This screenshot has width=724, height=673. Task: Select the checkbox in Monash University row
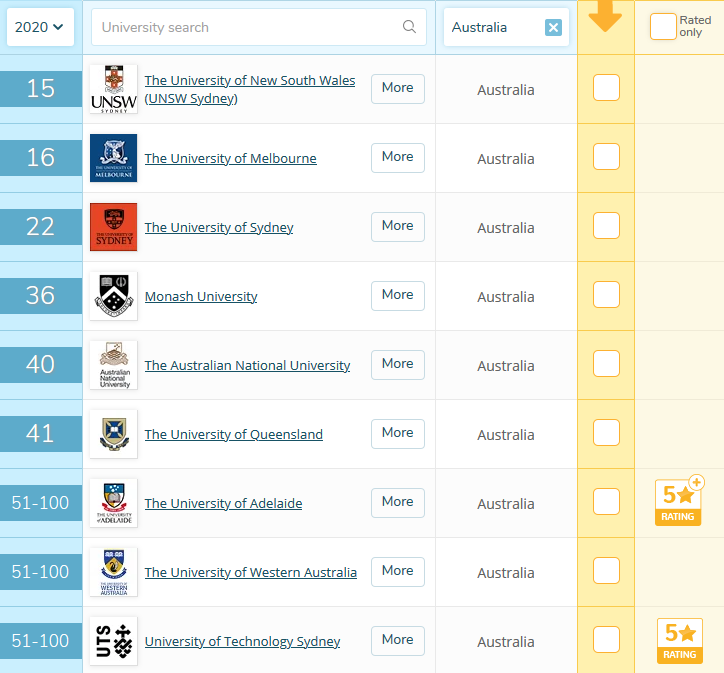tap(606, 295)
